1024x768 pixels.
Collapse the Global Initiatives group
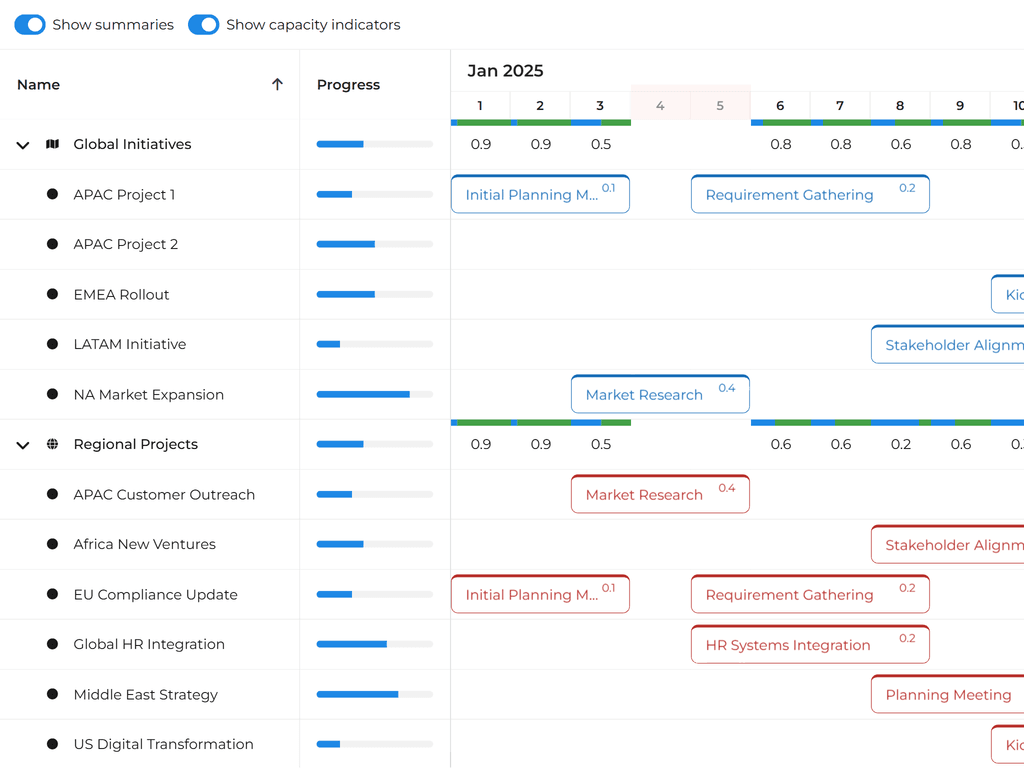pyautogui.click(x=23, y=145)
